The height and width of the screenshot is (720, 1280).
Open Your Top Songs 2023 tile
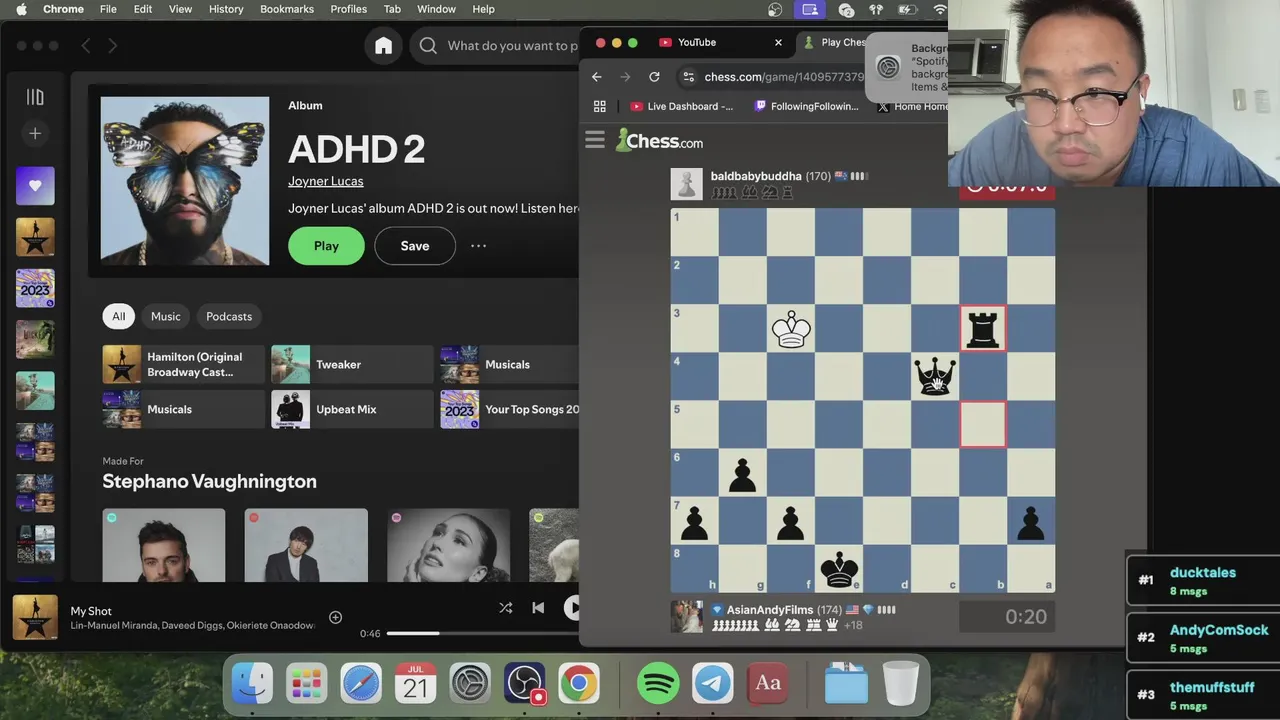(x=510, y=409)
